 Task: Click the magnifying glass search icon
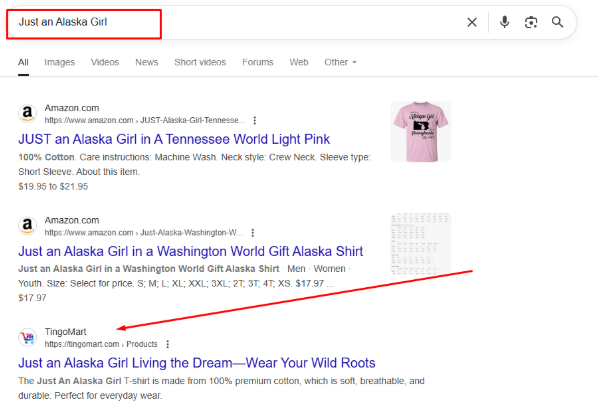click(557, 22)
